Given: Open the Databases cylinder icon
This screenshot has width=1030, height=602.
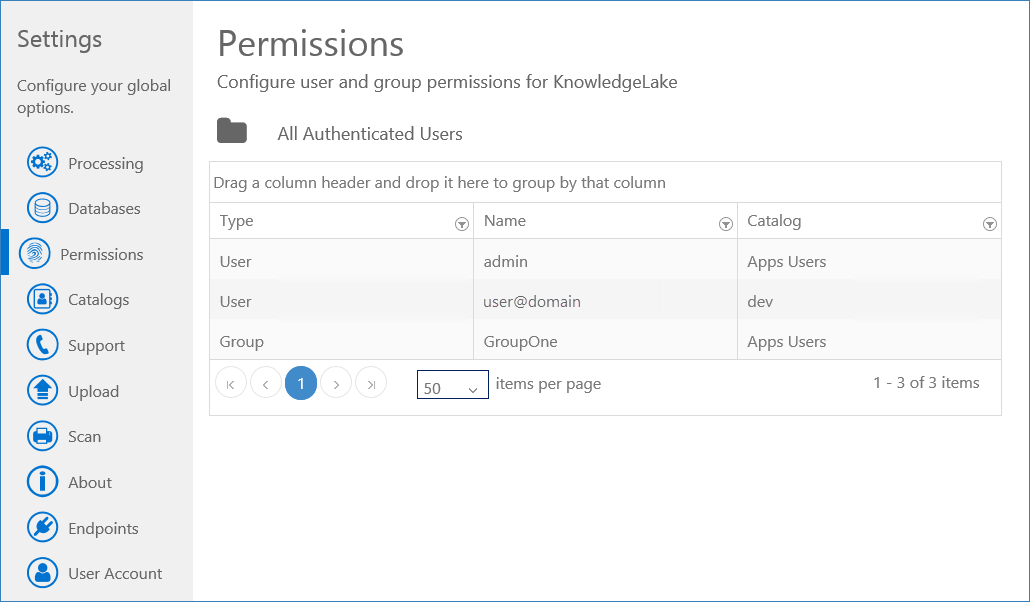Looking at the screenshot, I should pyautogui.click(x=43, y=208).
